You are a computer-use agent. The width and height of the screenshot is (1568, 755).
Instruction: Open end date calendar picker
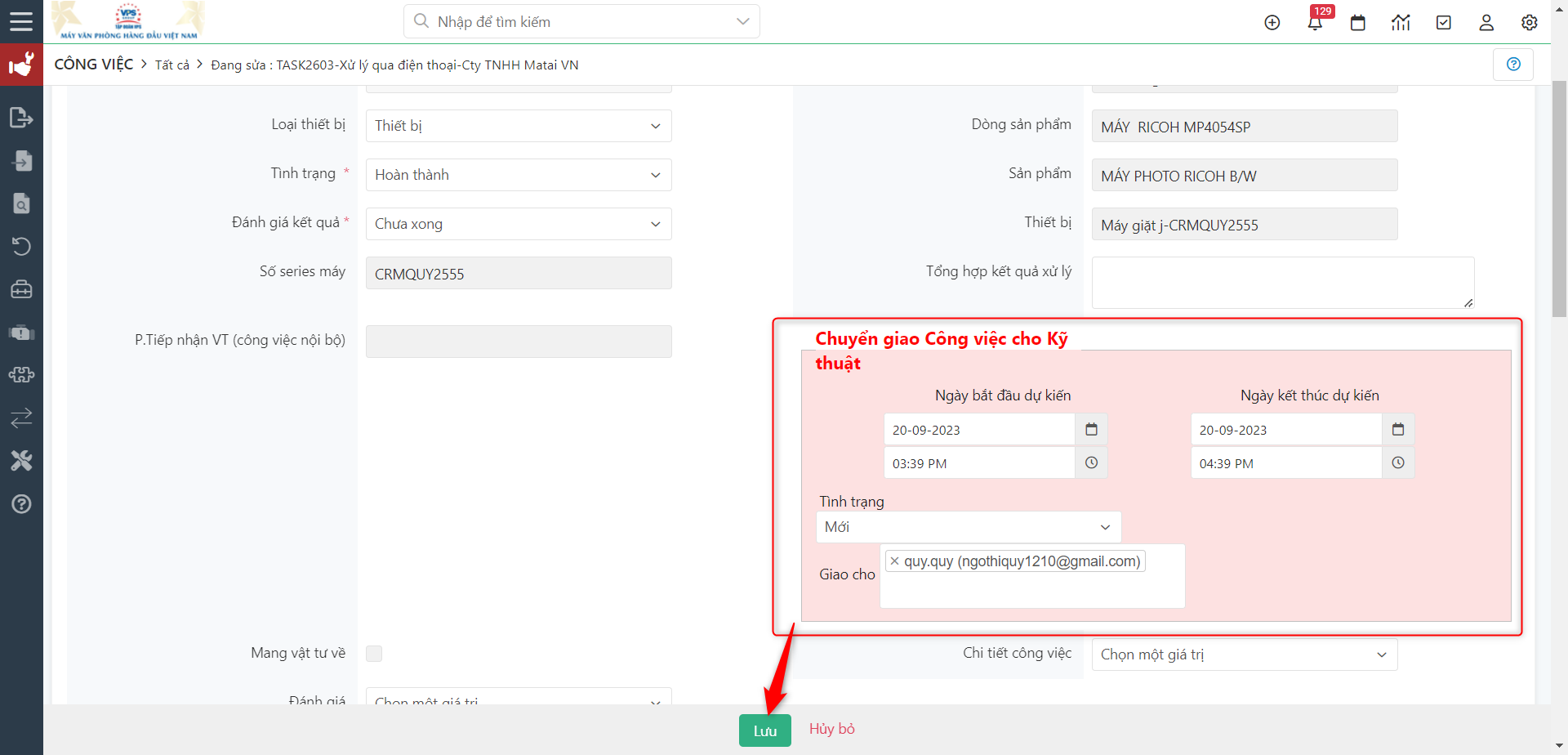click(1398, 430)
